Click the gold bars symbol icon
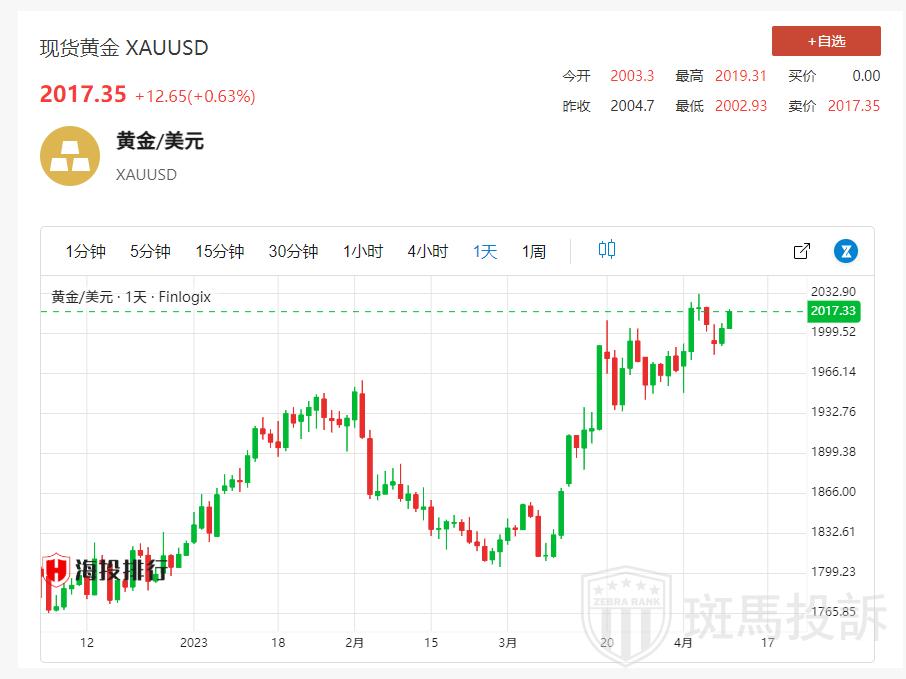Image resolution: width=906 pixels, height=679 pixels. (x=69, y=156)
